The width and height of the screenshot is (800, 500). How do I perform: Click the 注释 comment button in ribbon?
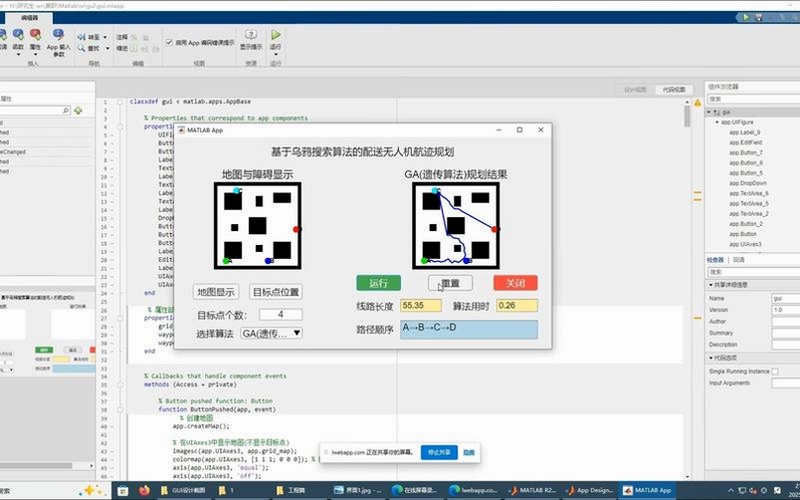[122, 37]
